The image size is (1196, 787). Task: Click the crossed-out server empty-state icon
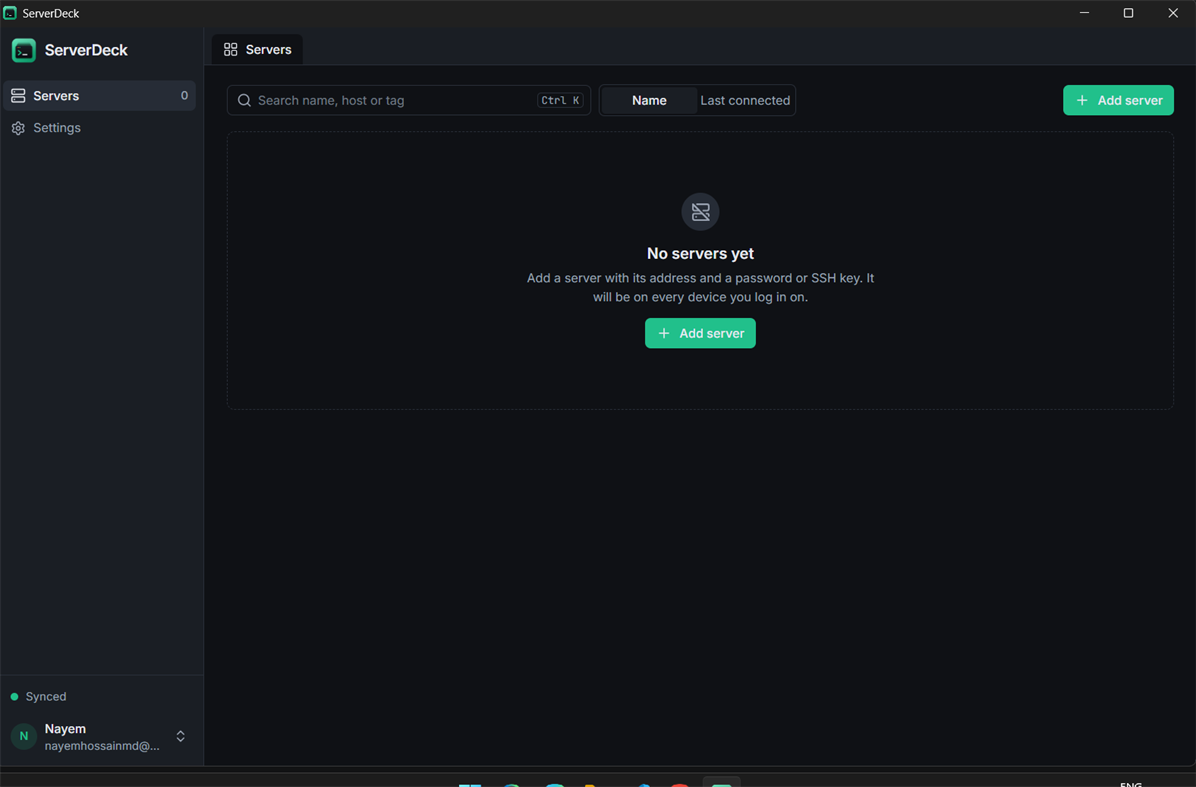click(700, 212)
